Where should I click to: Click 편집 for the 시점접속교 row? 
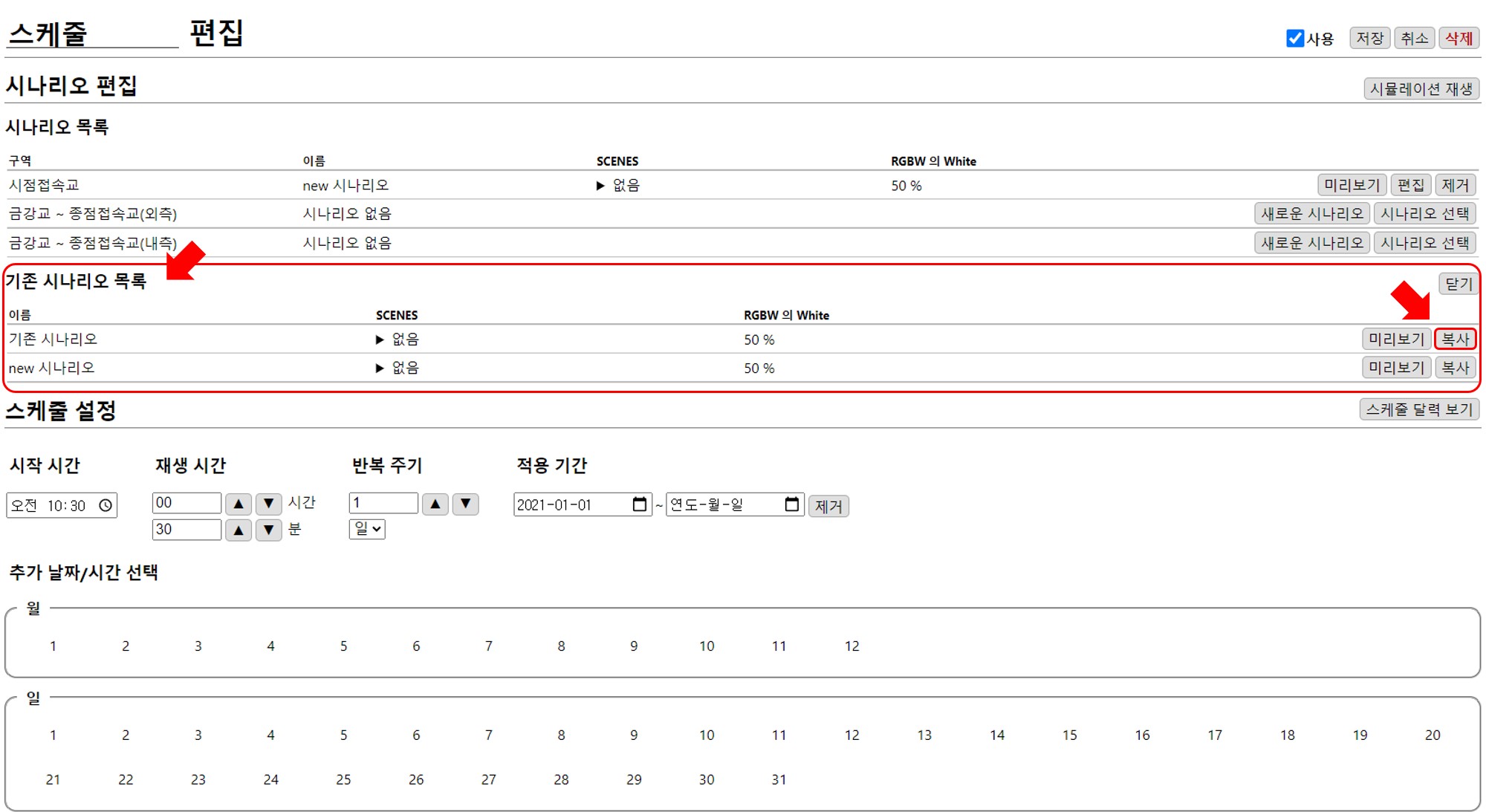click(1410, 185)
